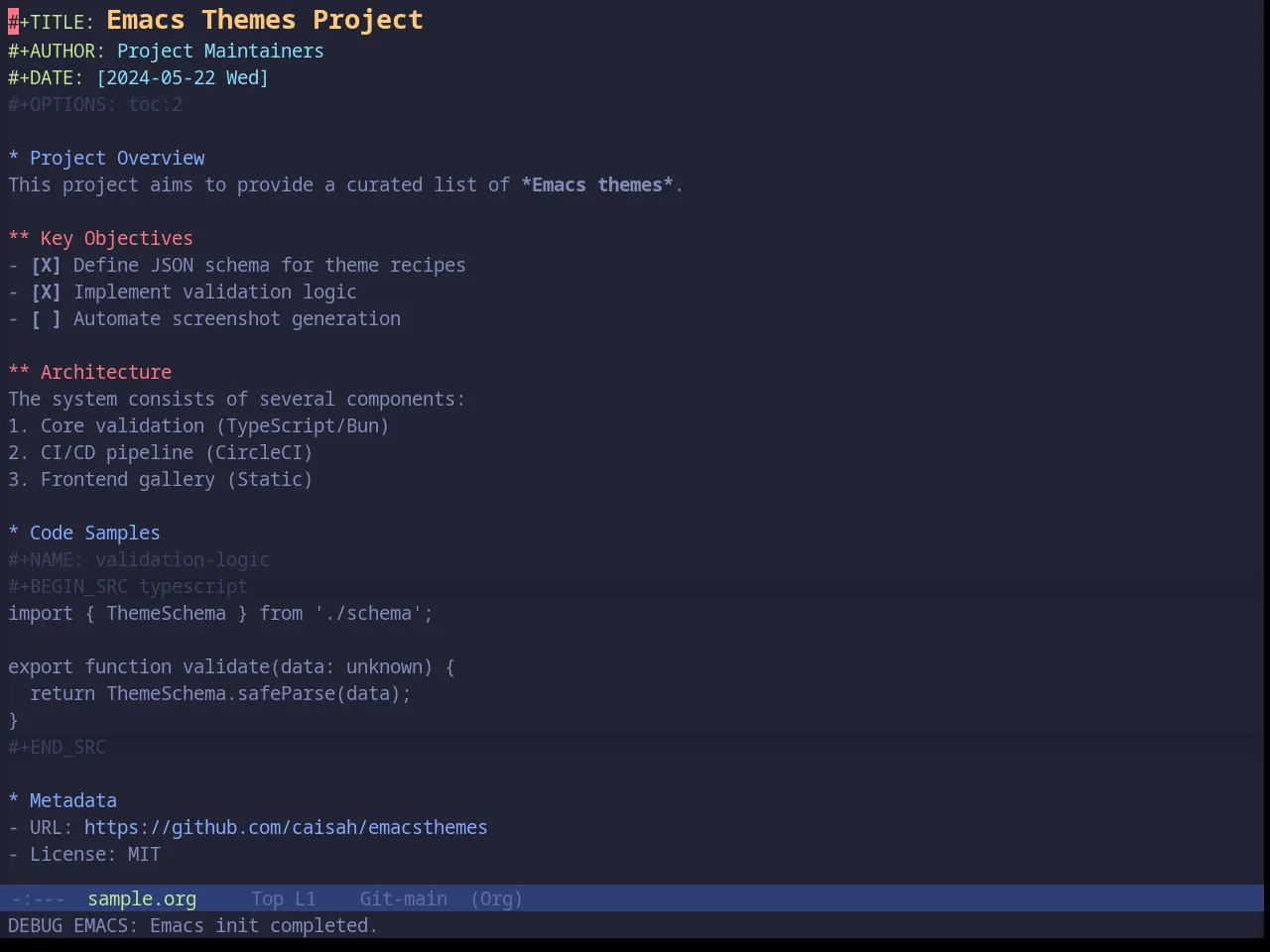Click the 'Top L1' position indicator
The image size is (1270, 952).
click(x=283, y=898)
